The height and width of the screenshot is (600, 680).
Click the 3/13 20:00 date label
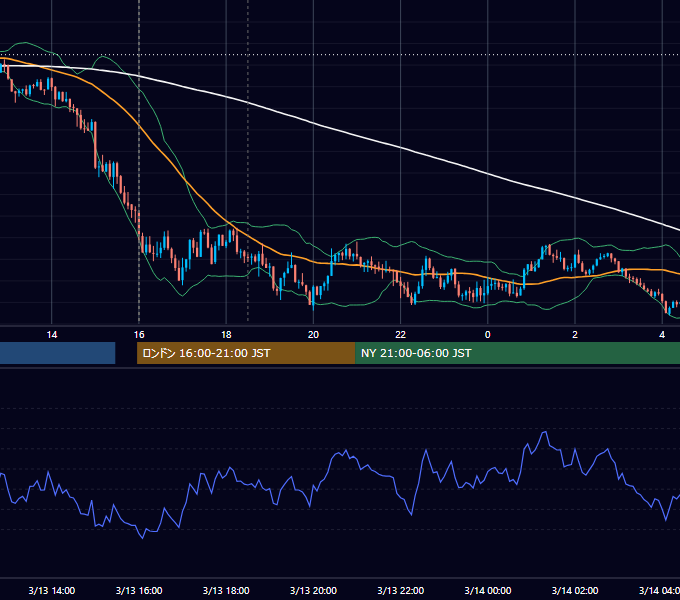(x=313, y=590)
